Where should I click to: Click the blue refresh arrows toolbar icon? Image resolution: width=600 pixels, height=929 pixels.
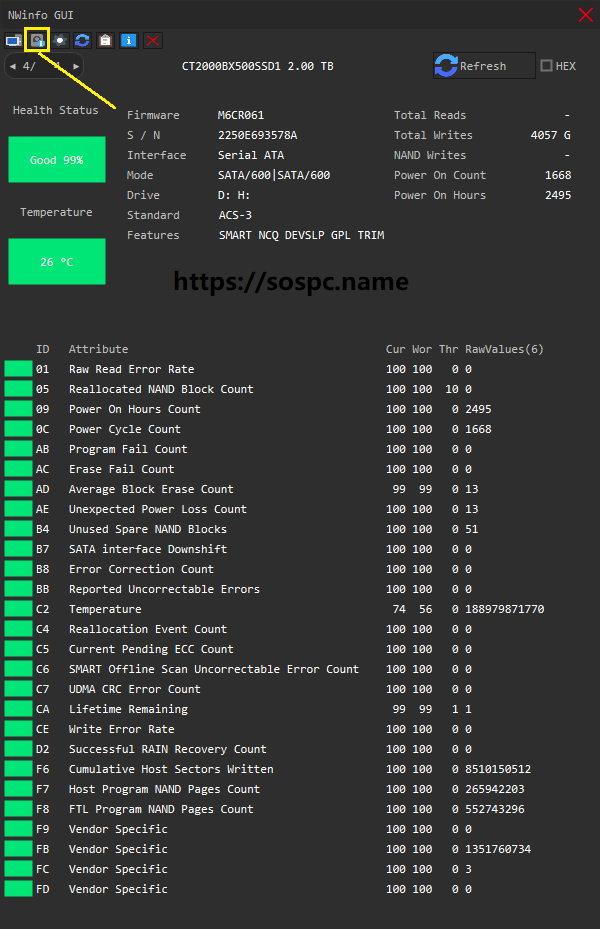point(83,40)
